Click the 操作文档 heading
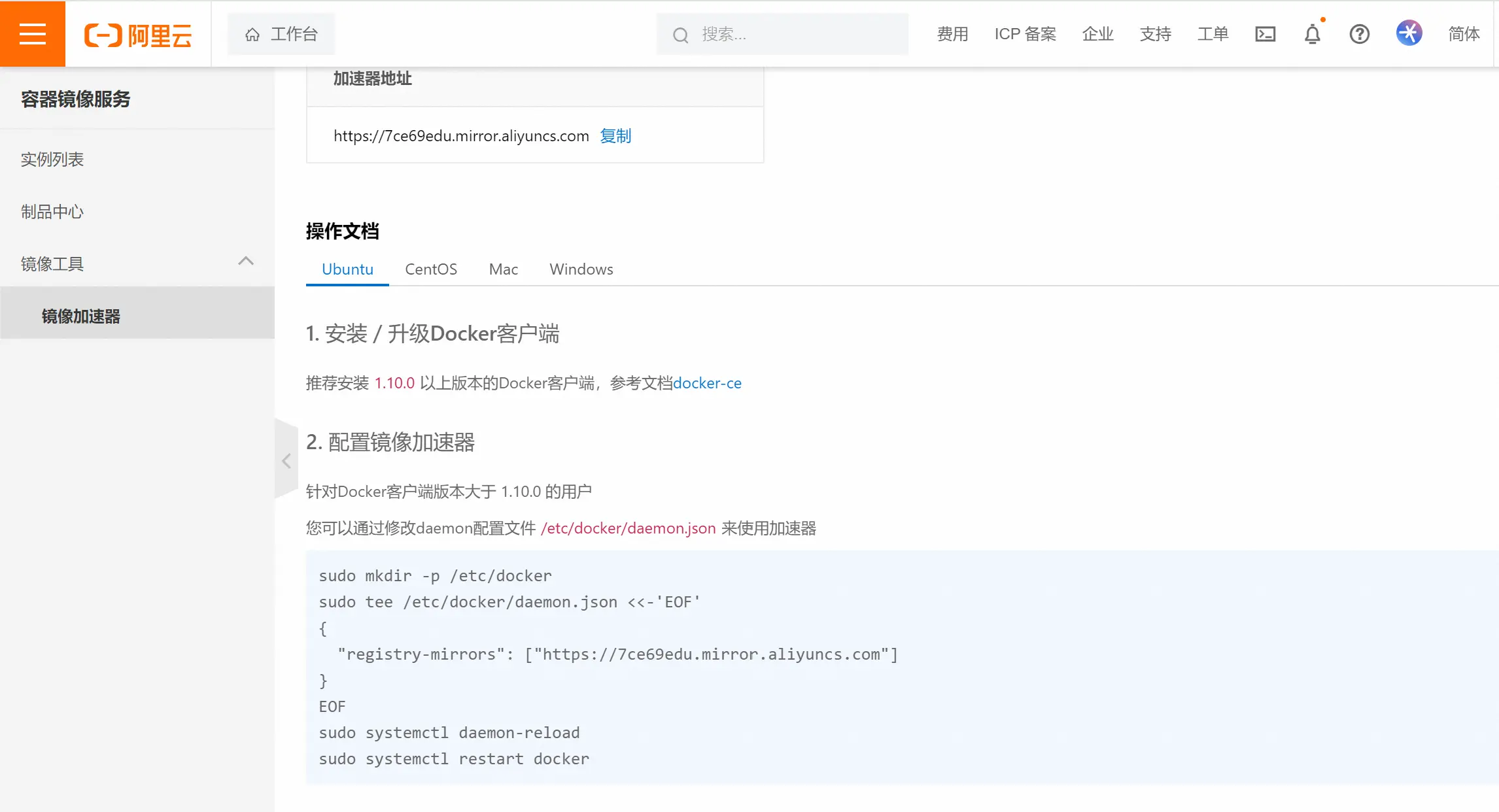 pos(343,231)
